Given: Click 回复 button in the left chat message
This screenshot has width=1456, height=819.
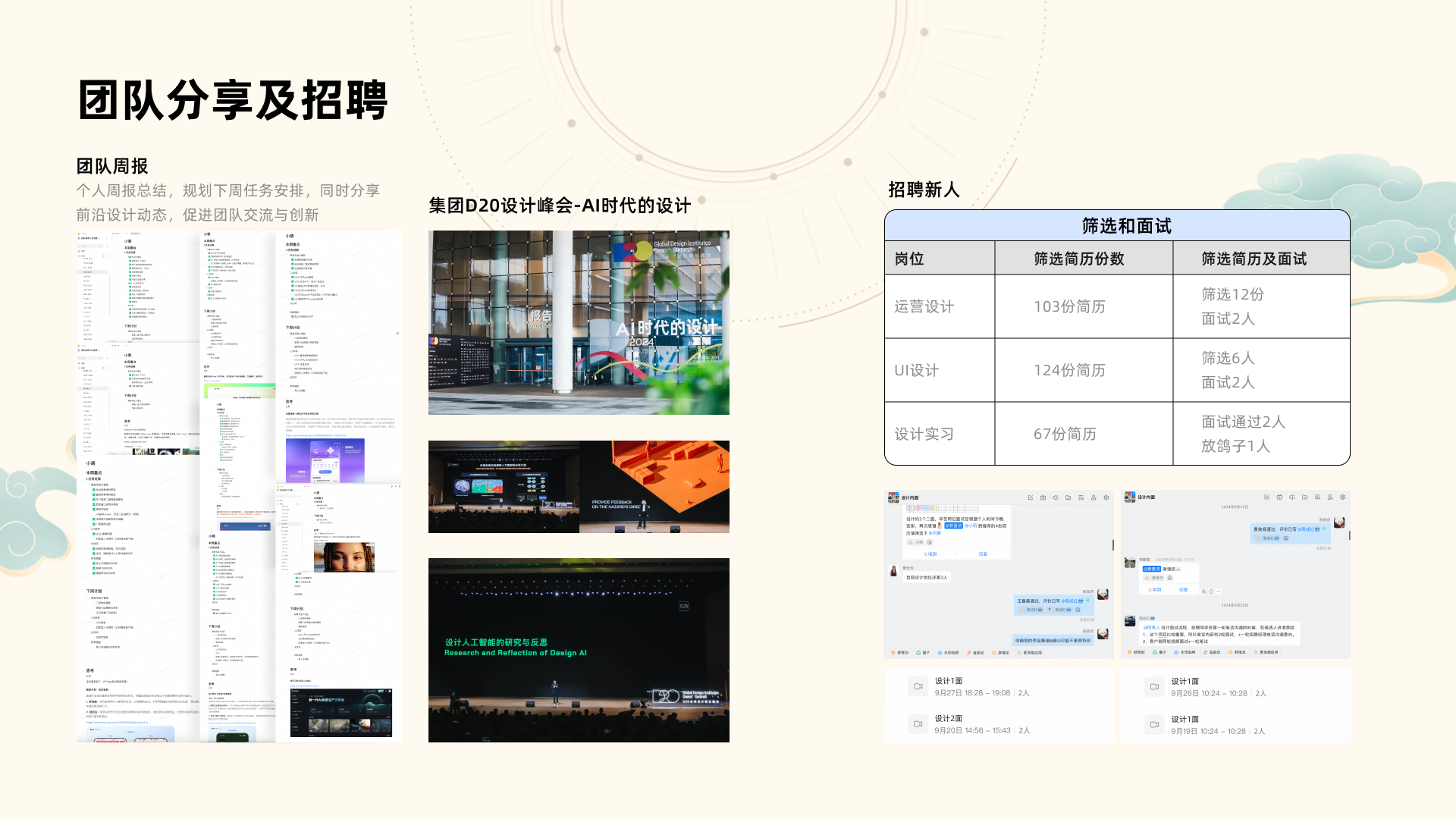Looking at the screenshot, I should pyautogui.click(x=983, y=554).
